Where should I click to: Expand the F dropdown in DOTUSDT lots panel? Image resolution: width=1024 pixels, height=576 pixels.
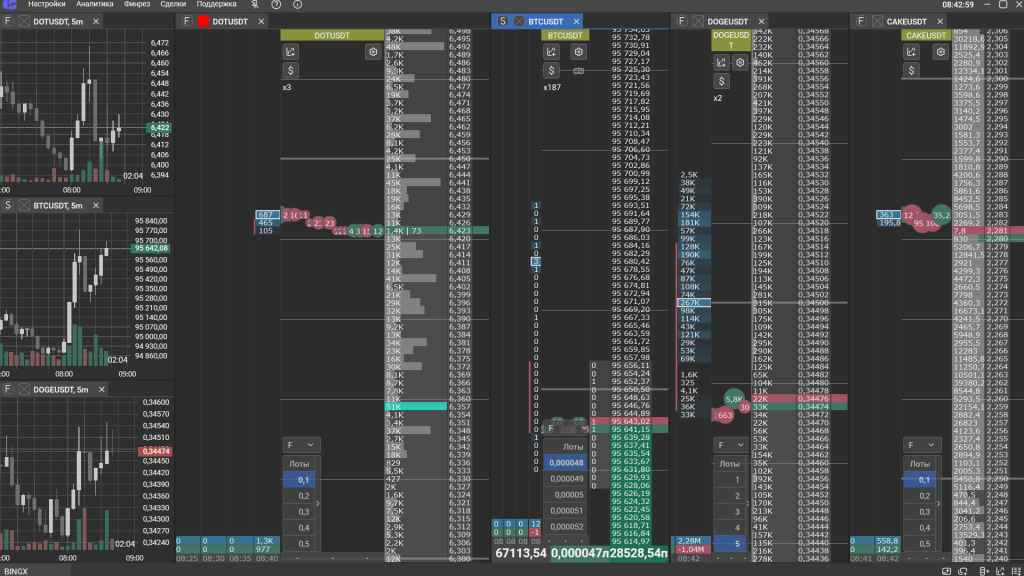coord(300,444)
